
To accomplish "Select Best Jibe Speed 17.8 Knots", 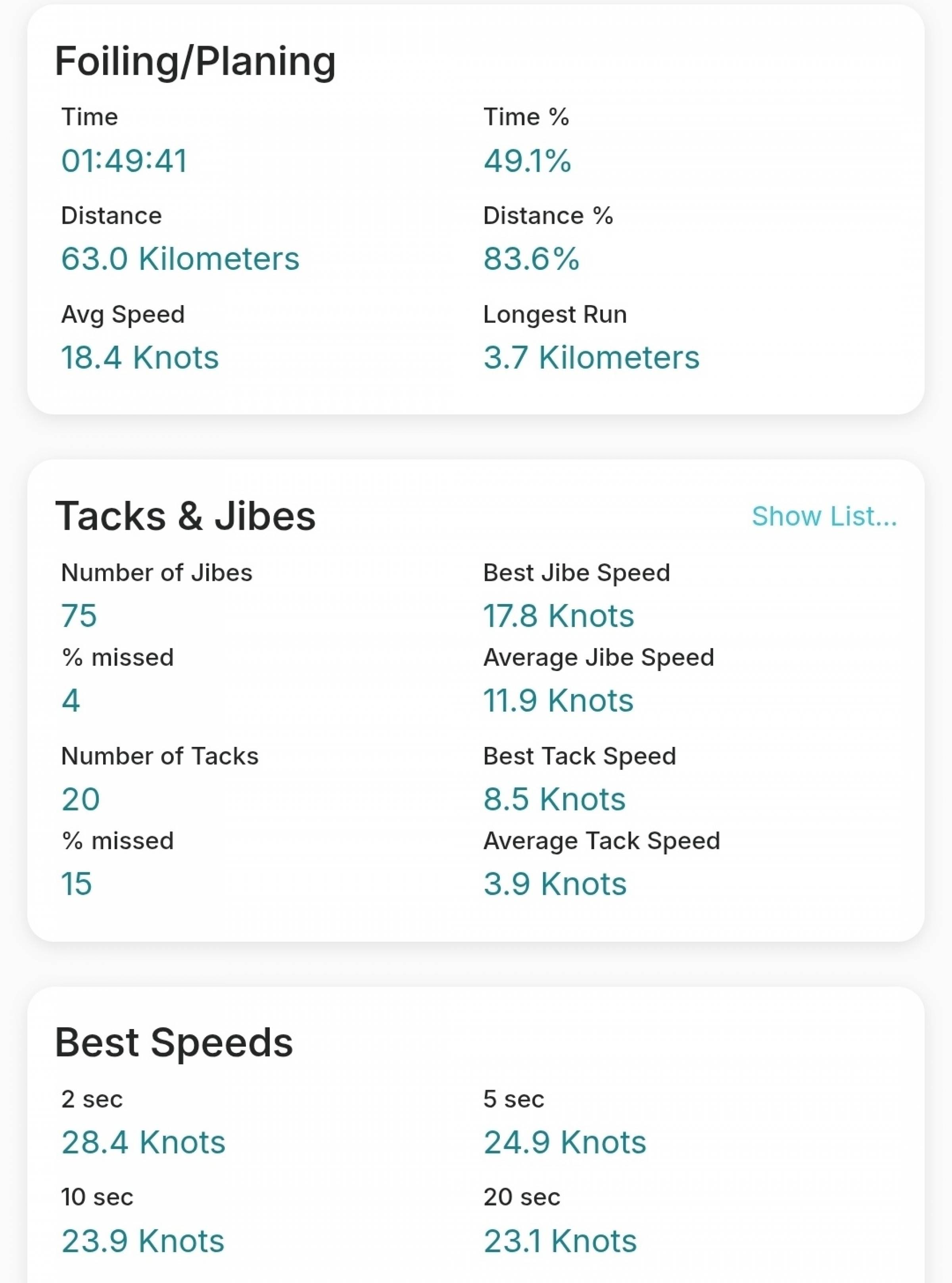I will click(x=559, y=616).
